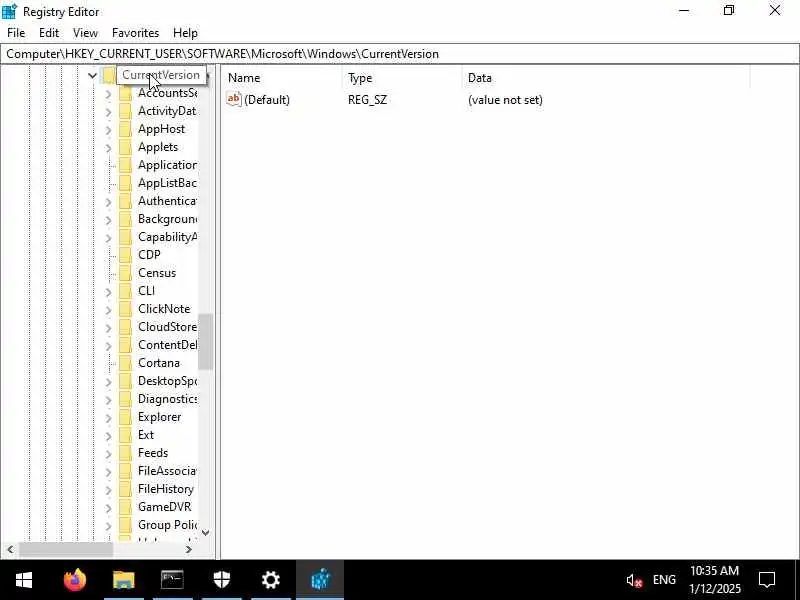
Task: Click the tree pane scroll right arrow
Action: pyautogui.click(x=189, y=549)
